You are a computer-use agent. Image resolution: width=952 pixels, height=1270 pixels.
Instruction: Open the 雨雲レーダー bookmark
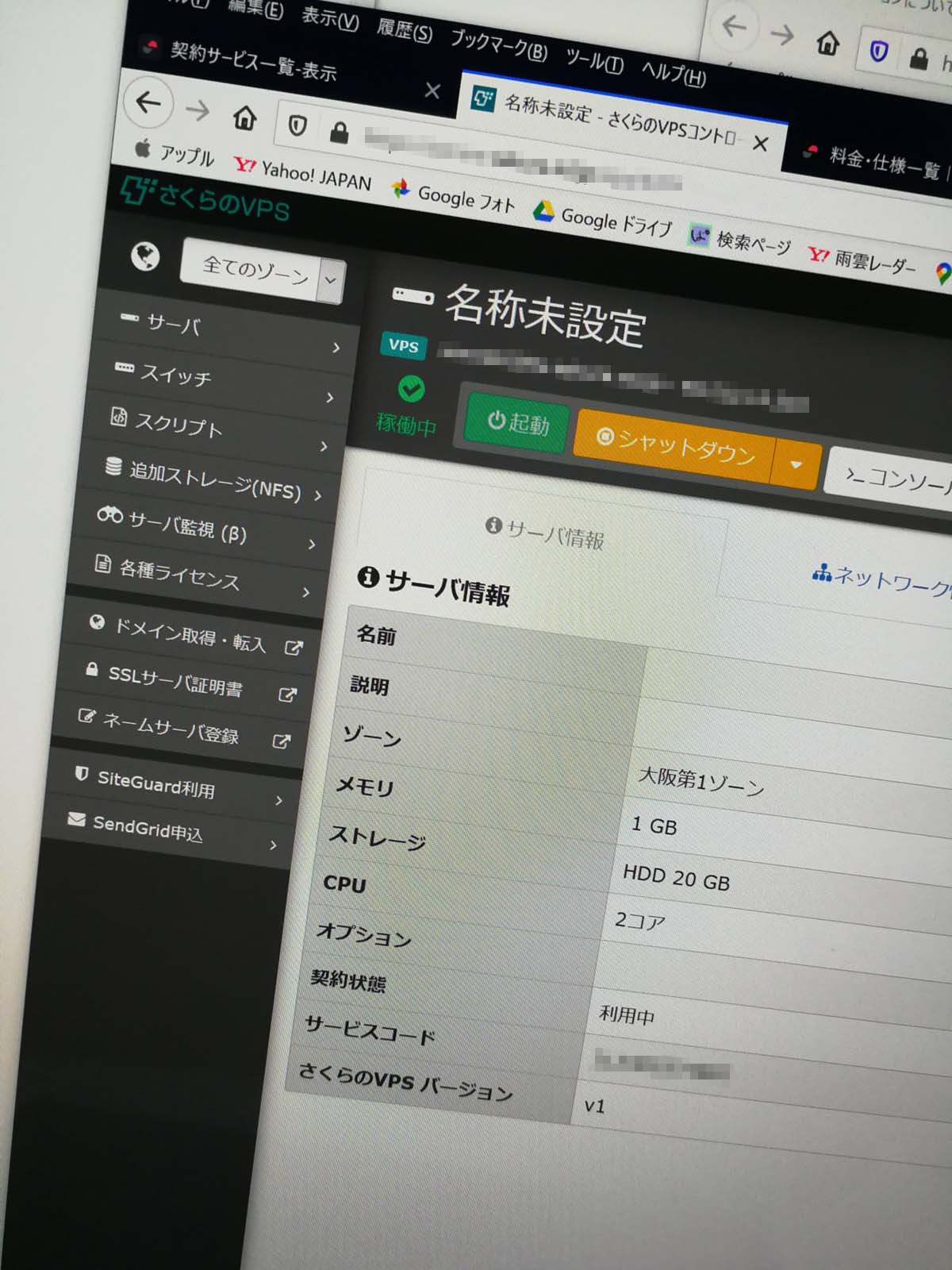tap(862, 260)
